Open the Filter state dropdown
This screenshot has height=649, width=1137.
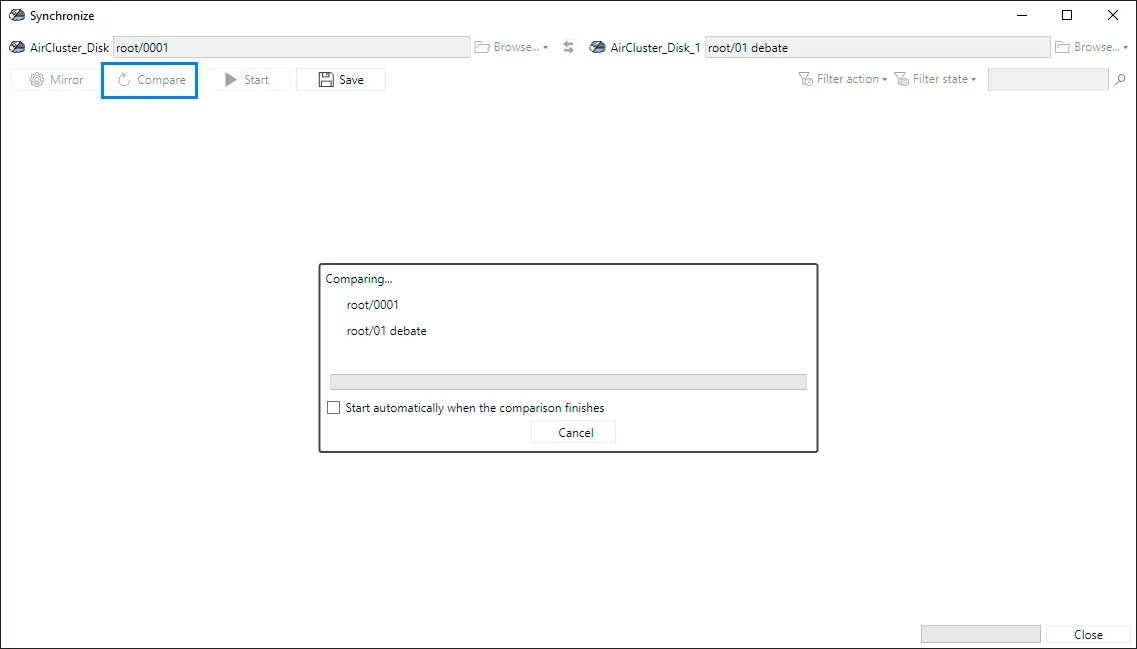tap(935, 79)
